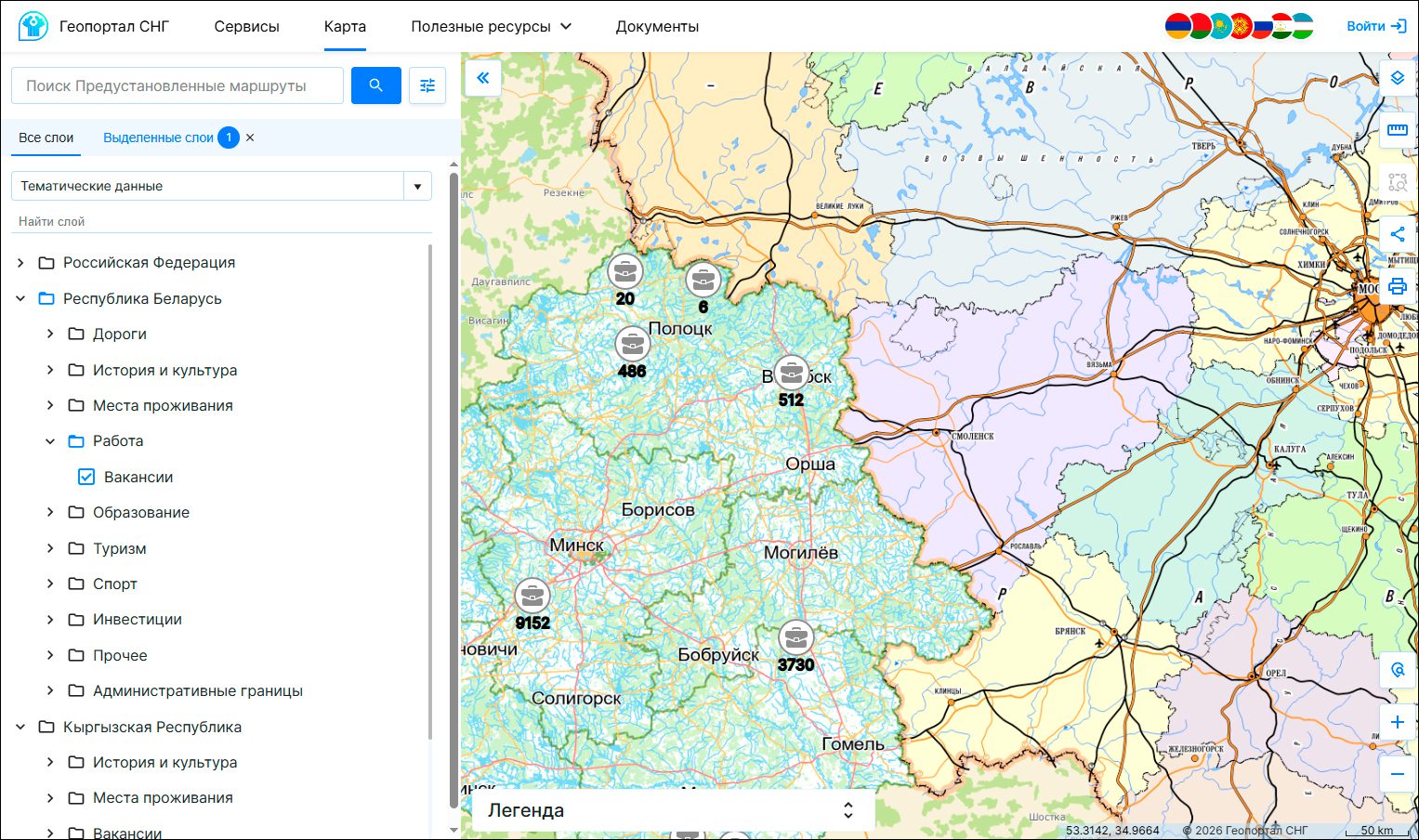Open the Полезные ресурсы menu
1419x840 pixels.
(491, 27)
